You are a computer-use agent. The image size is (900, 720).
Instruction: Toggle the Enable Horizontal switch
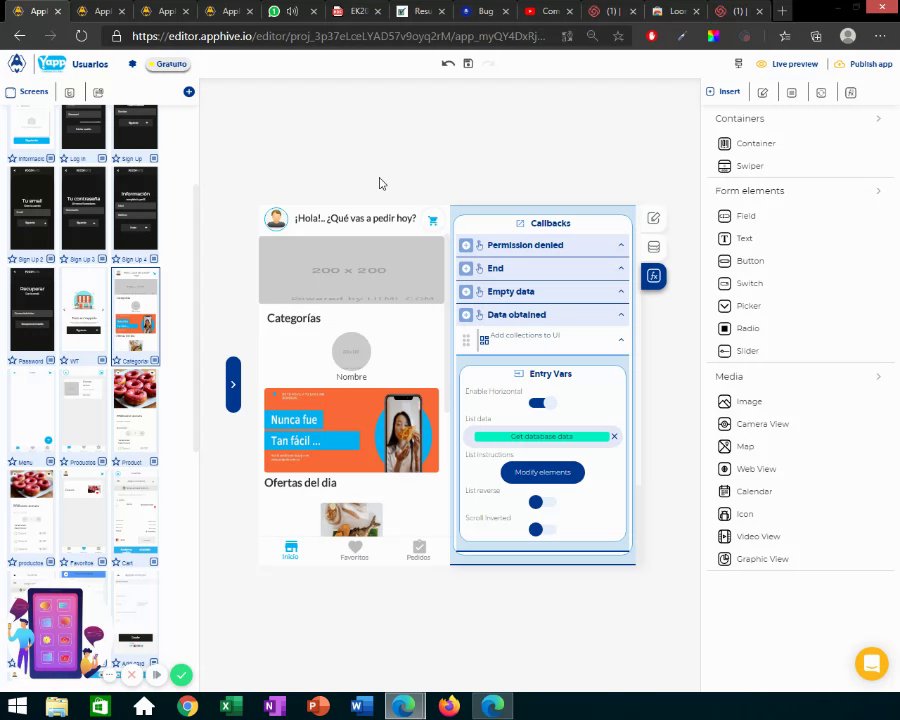(542, 403)
